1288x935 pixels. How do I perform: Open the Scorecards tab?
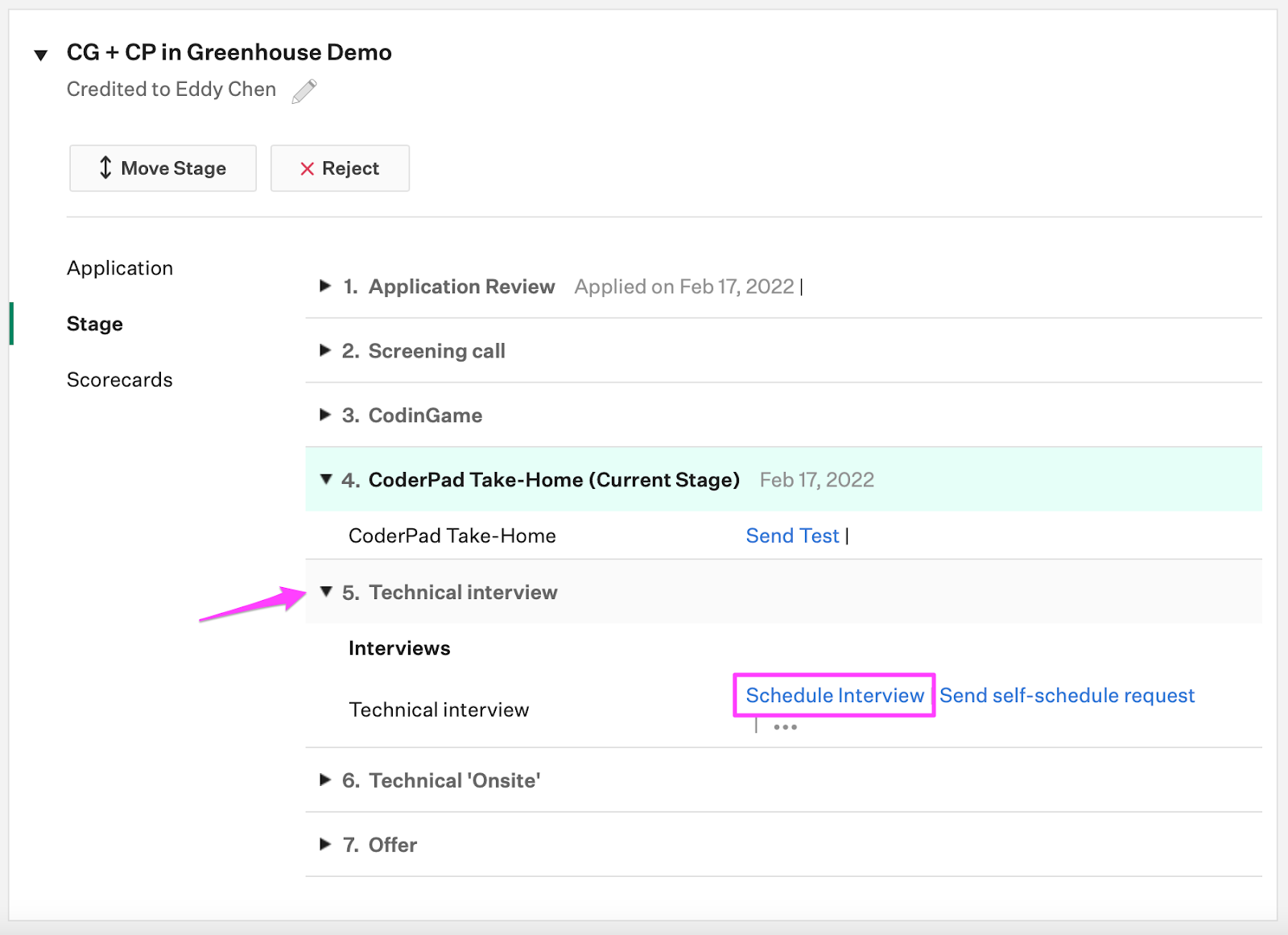(119, 379)
